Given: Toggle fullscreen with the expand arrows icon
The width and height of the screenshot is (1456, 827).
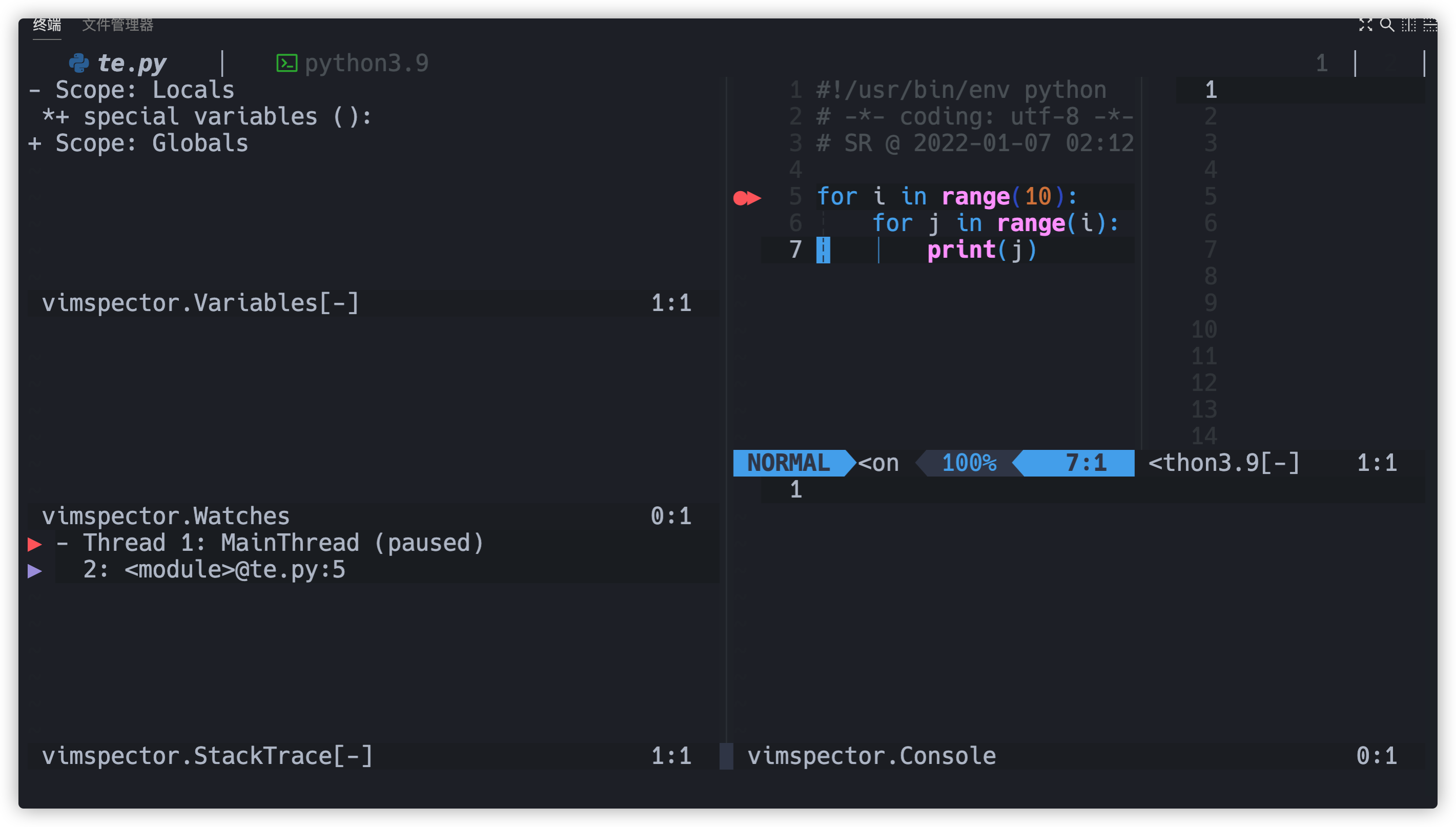Looking at the screenshot, I should click(1365, 25).
